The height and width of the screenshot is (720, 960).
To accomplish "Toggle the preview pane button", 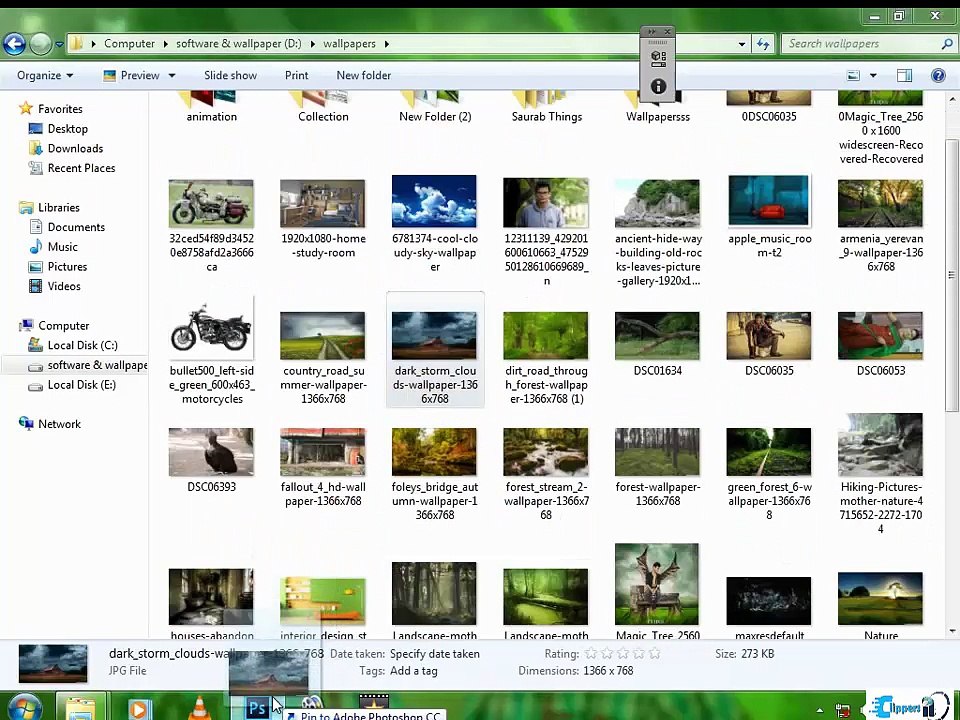I will click(904, 75).
